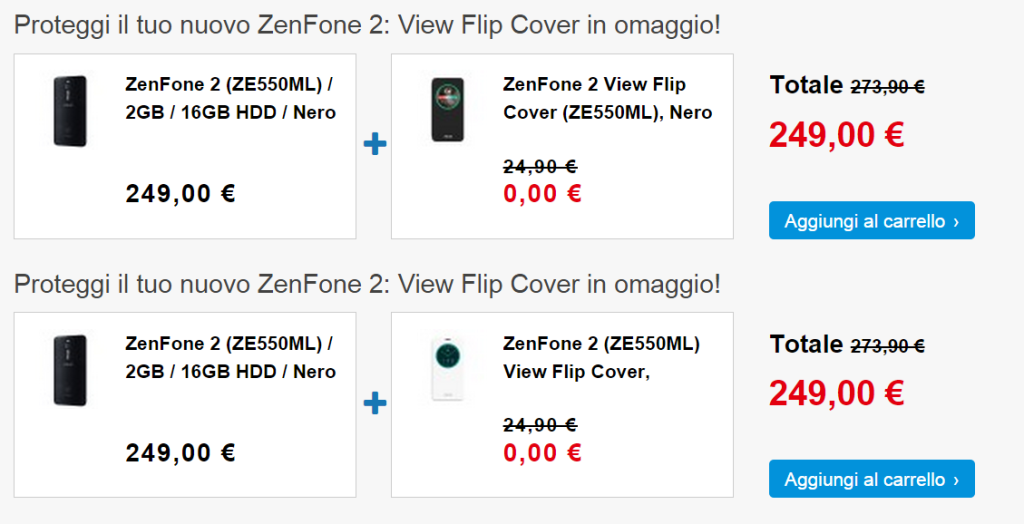Click the red 0,00 € price of the black cover
This screenshot has width=1024, height=524.
pyautogui.click(x=543, y=193)
